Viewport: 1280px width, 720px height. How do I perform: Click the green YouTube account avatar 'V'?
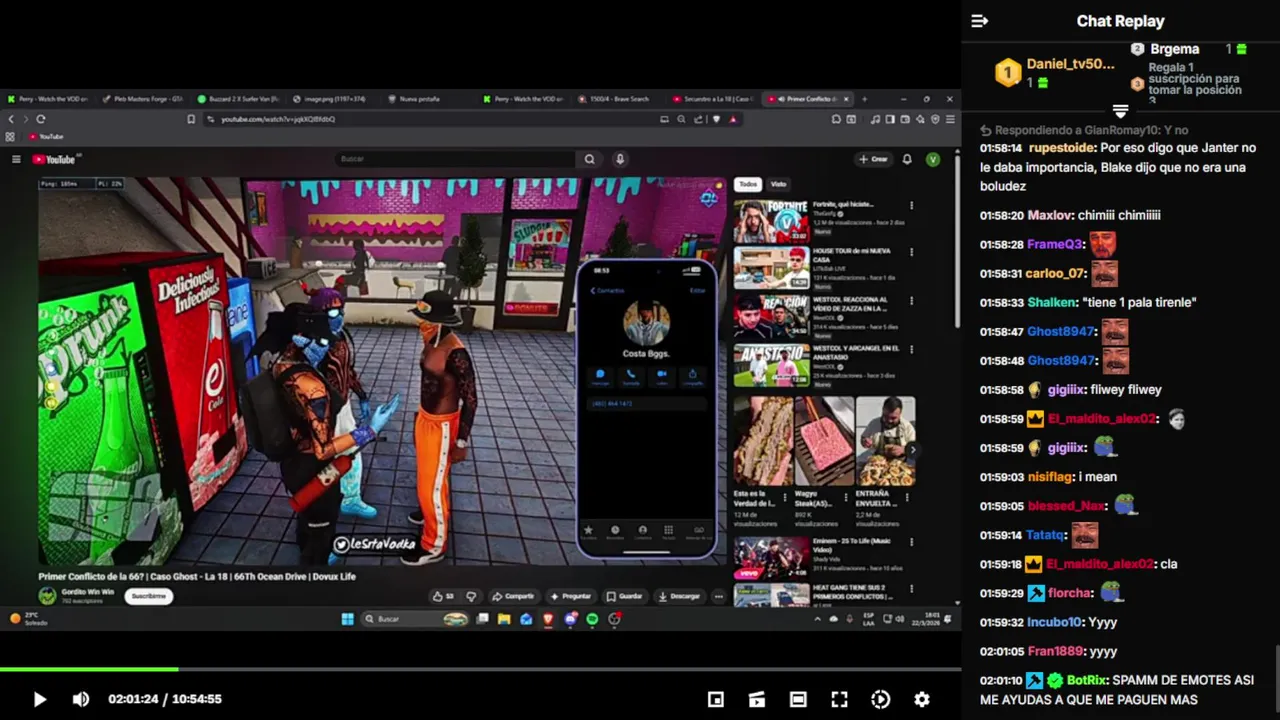(x=933, y=159)
